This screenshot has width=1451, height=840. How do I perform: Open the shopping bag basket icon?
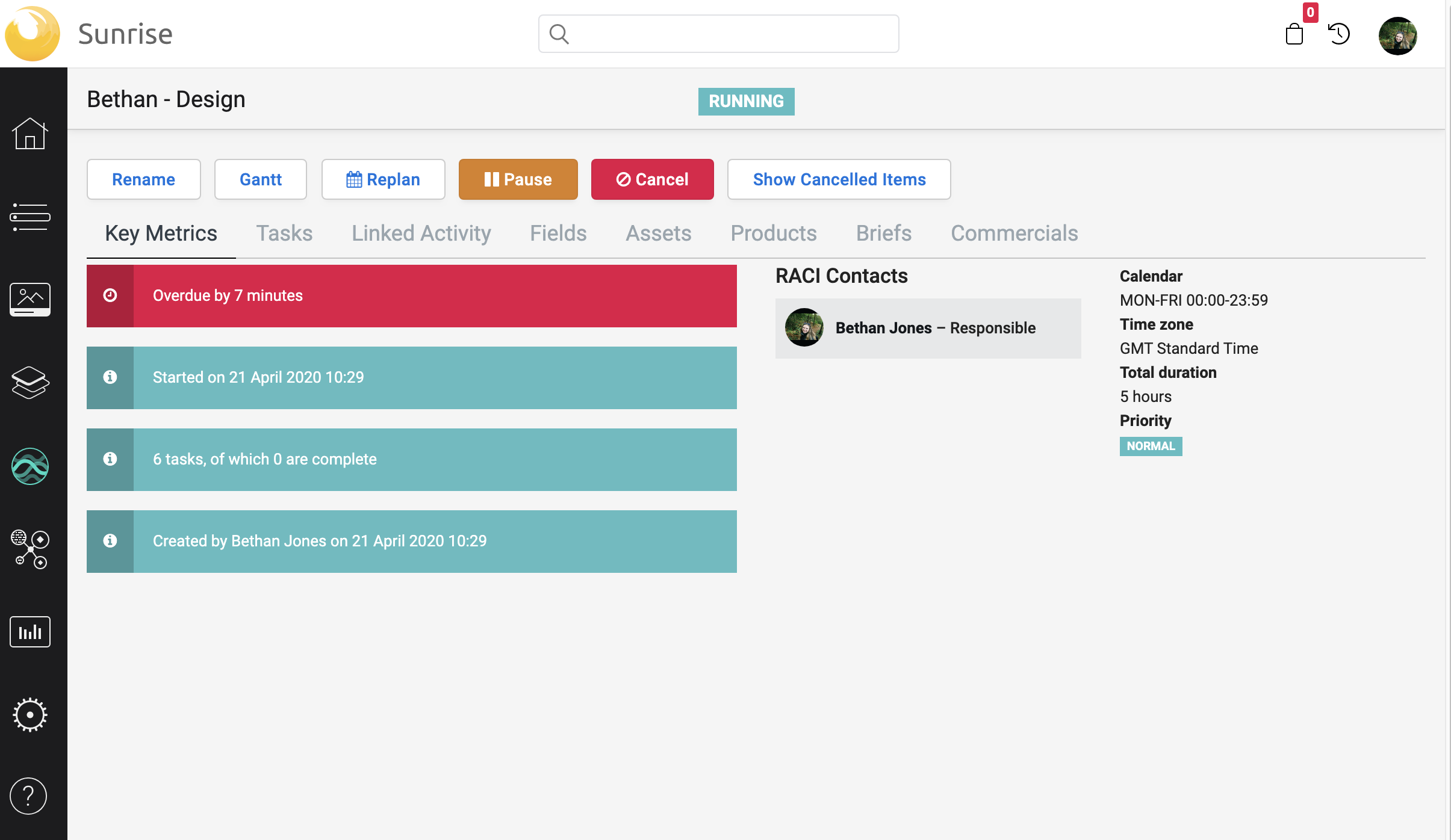pyautogui.click(x=1294, y=34)
